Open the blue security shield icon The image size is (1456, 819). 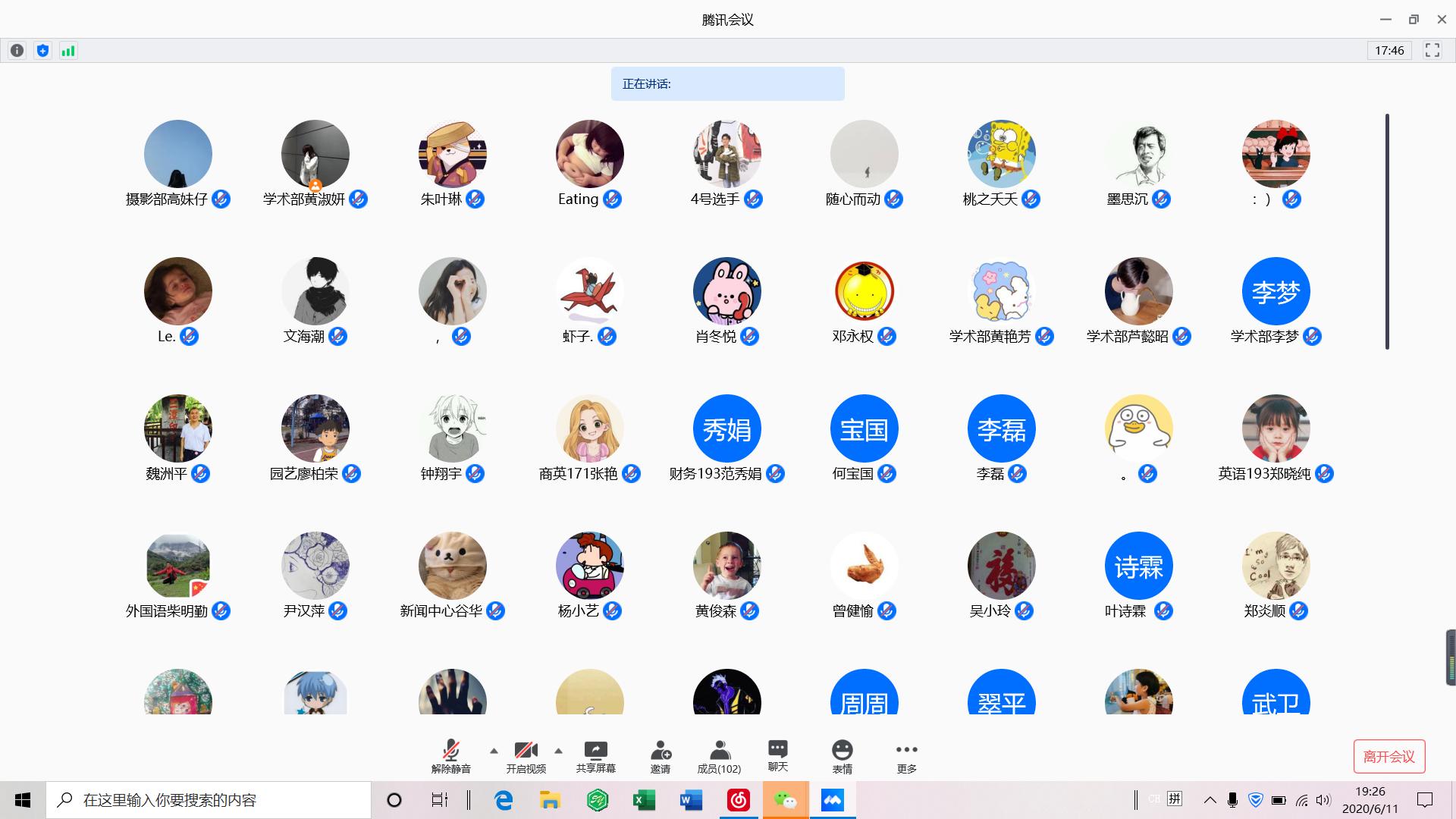(42, 51)
